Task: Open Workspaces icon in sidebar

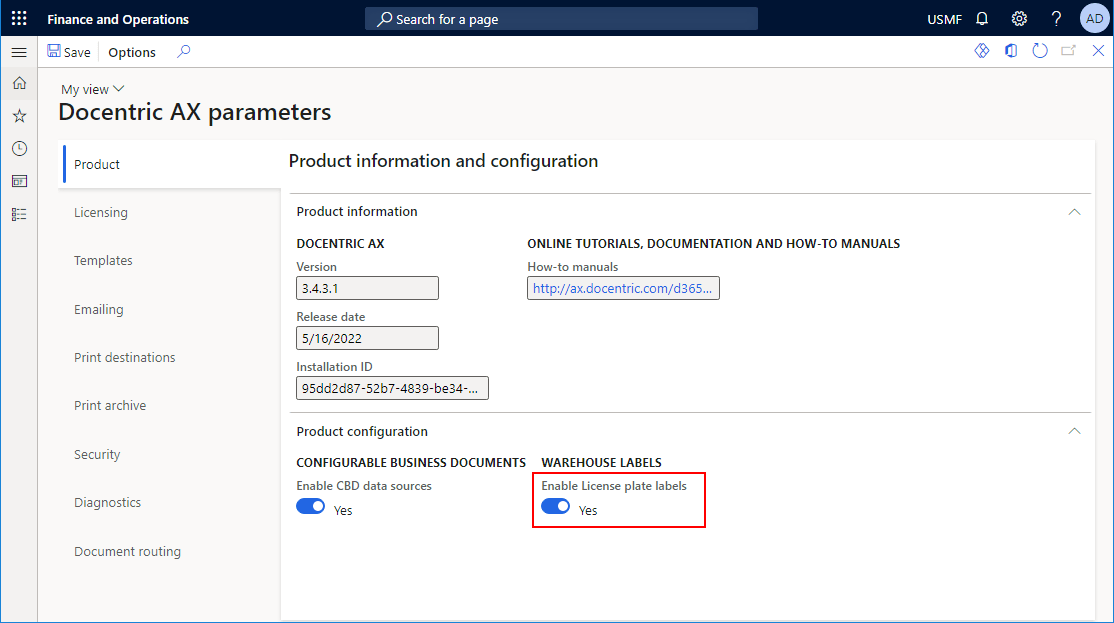Action: point(19,181)
